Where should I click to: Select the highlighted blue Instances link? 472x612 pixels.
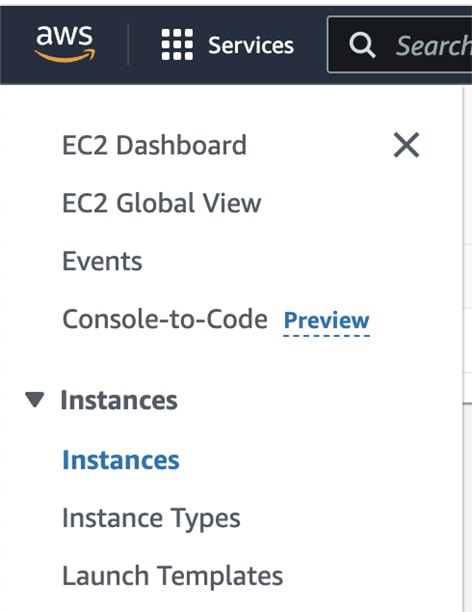tap(121, 460)
